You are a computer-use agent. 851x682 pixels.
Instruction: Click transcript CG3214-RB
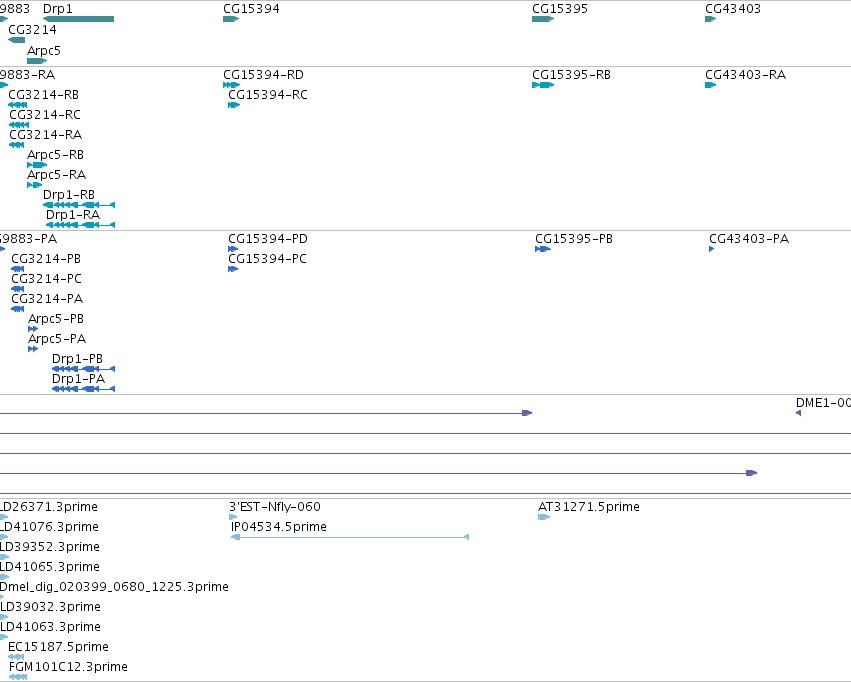pyautogui.click(x=43, y=95)
